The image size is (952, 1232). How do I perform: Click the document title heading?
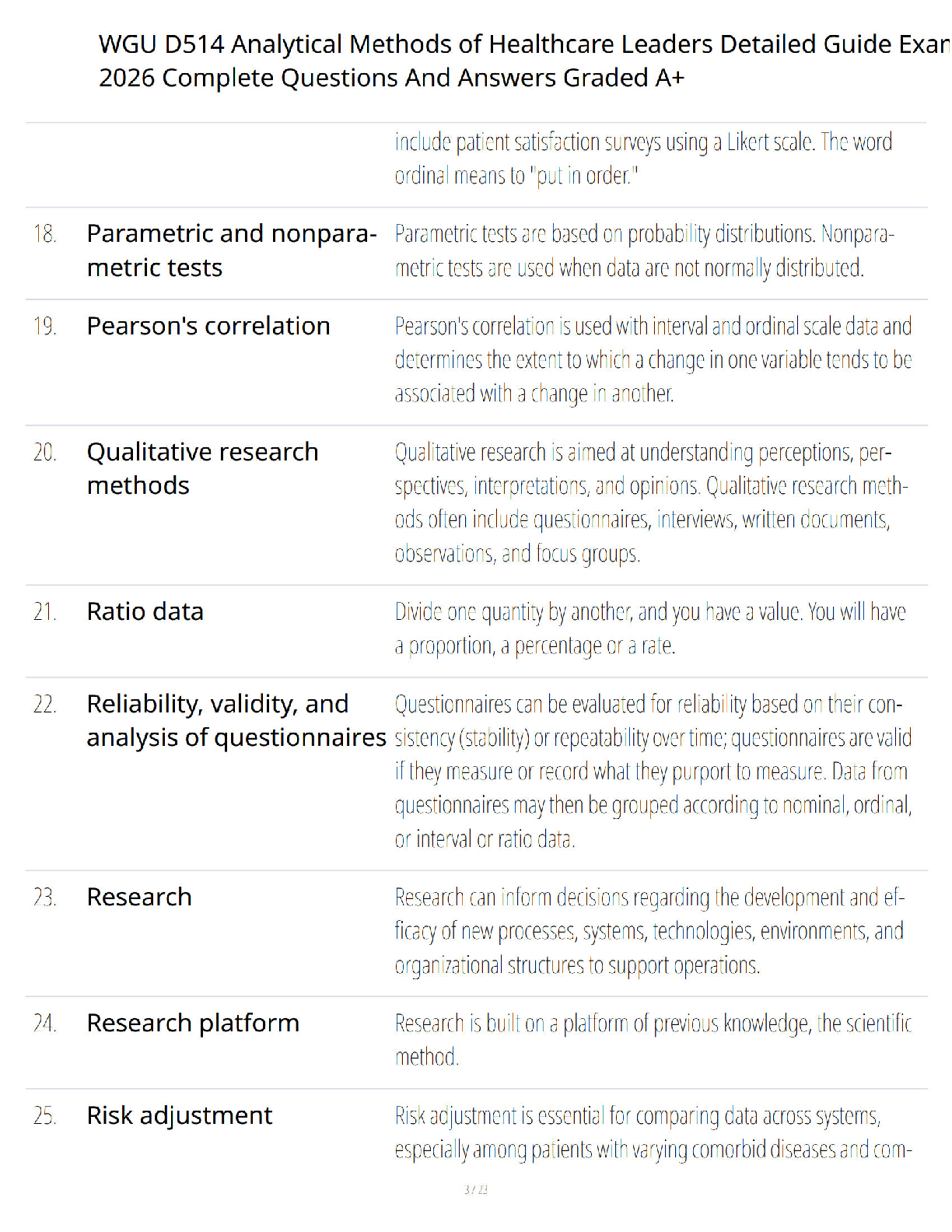coord(525,61)
